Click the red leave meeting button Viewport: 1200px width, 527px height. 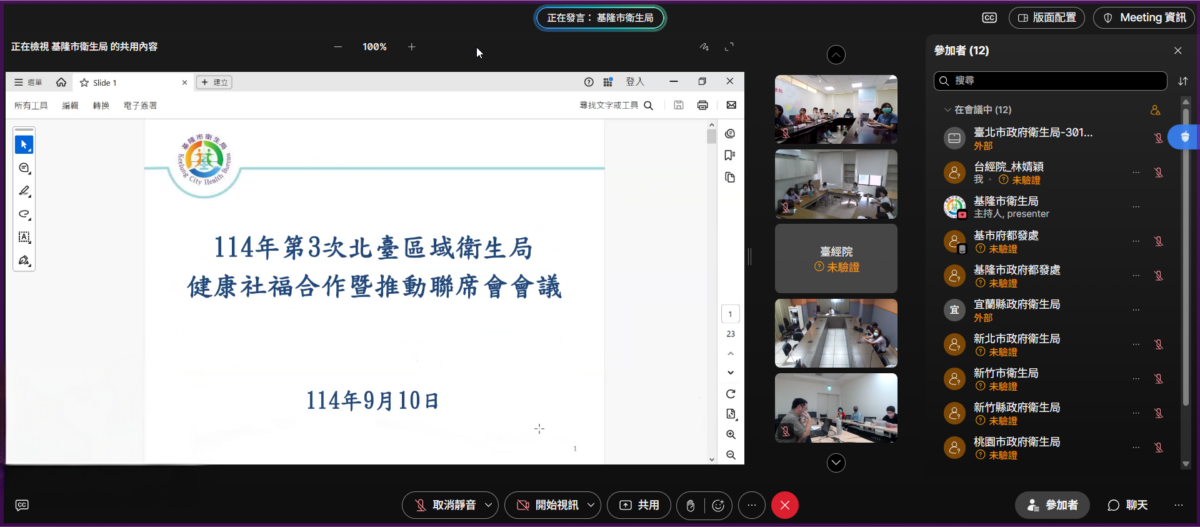pyautogui.click(x=784, y=505)
